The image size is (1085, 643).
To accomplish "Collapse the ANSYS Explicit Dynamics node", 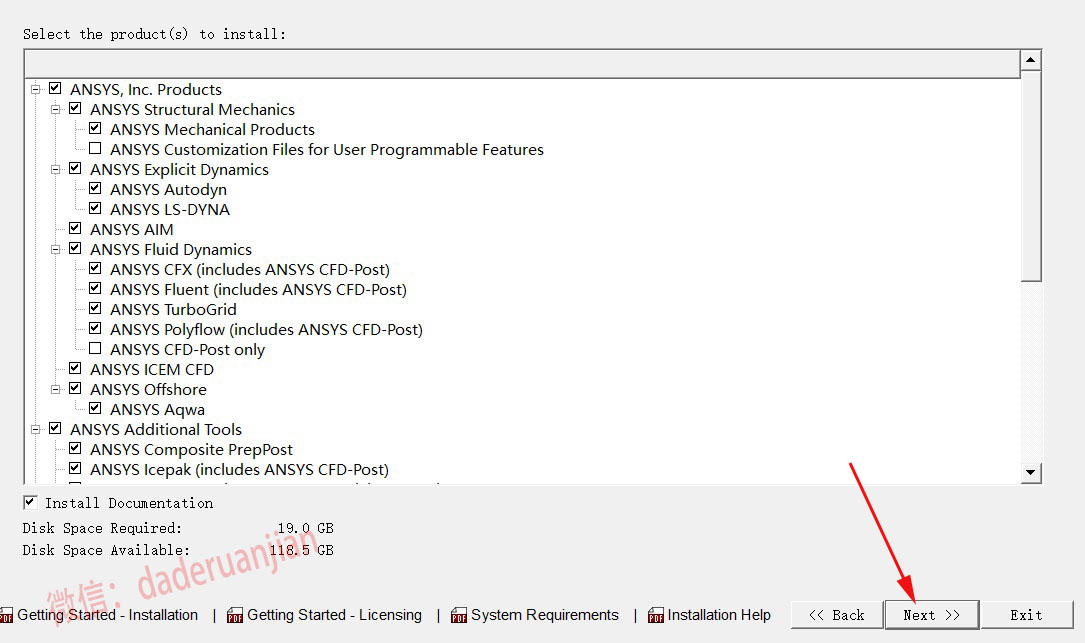I will coord(55,170).
